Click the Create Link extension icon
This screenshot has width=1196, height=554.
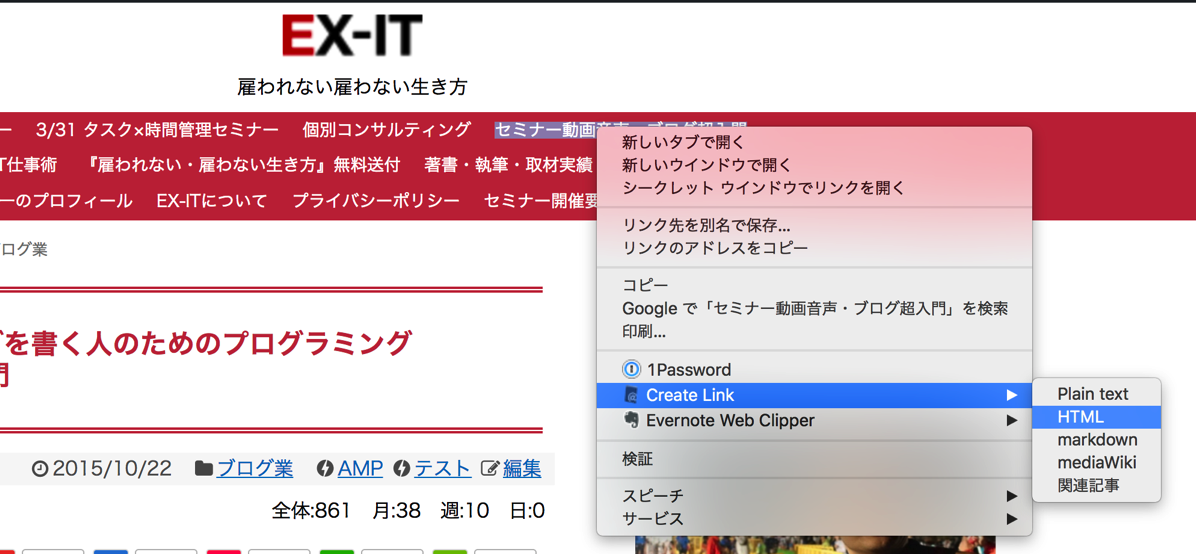632,395
